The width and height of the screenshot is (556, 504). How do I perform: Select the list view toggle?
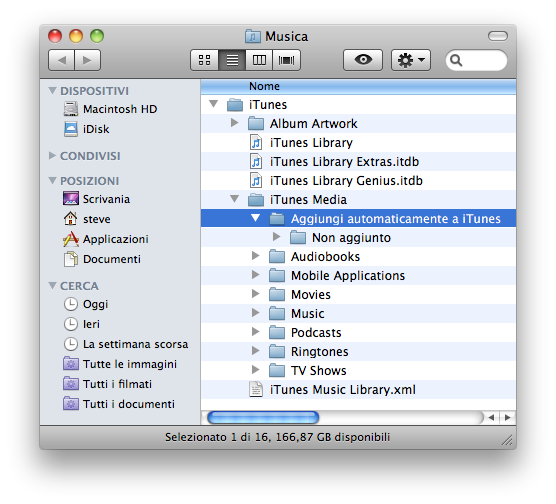(x=232, y=60)
